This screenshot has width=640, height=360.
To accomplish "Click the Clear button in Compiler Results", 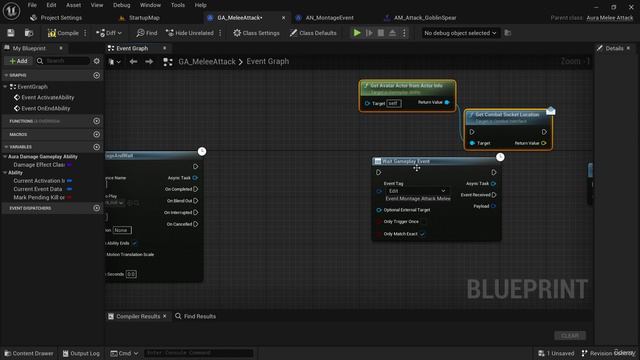I will coord(570,336).
